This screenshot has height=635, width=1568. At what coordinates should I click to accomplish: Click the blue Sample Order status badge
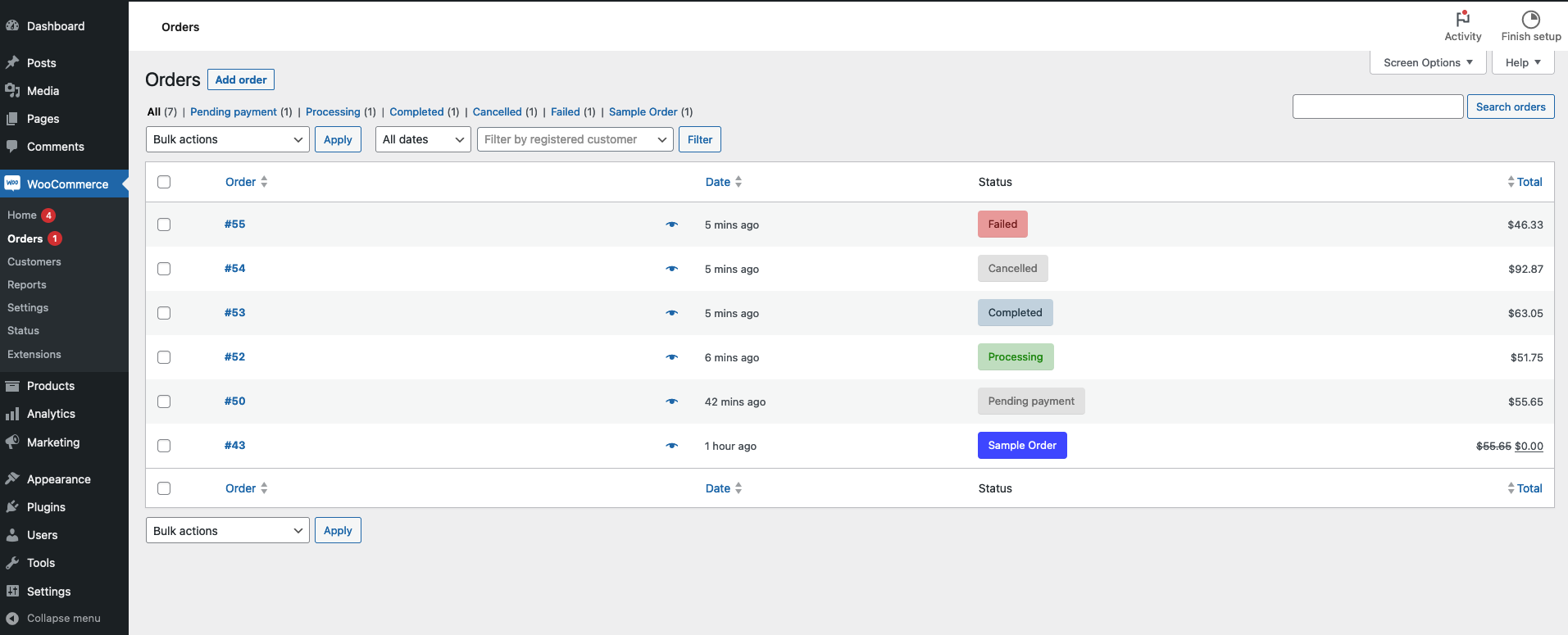pyautogui.click(x=1021, y=446)
